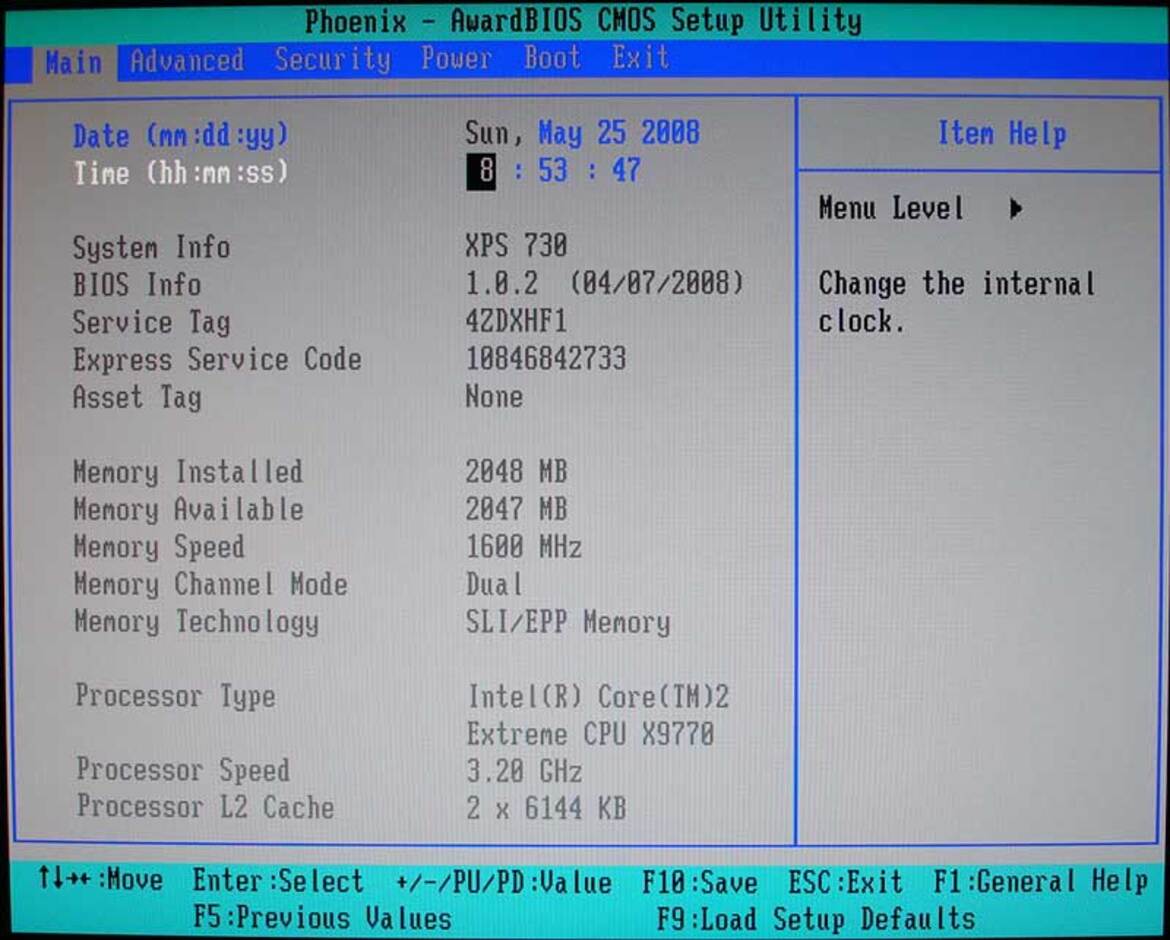Click the Processor Type label
The width and height of the screenshot is (1170, 940).
[x=175, y=697]
